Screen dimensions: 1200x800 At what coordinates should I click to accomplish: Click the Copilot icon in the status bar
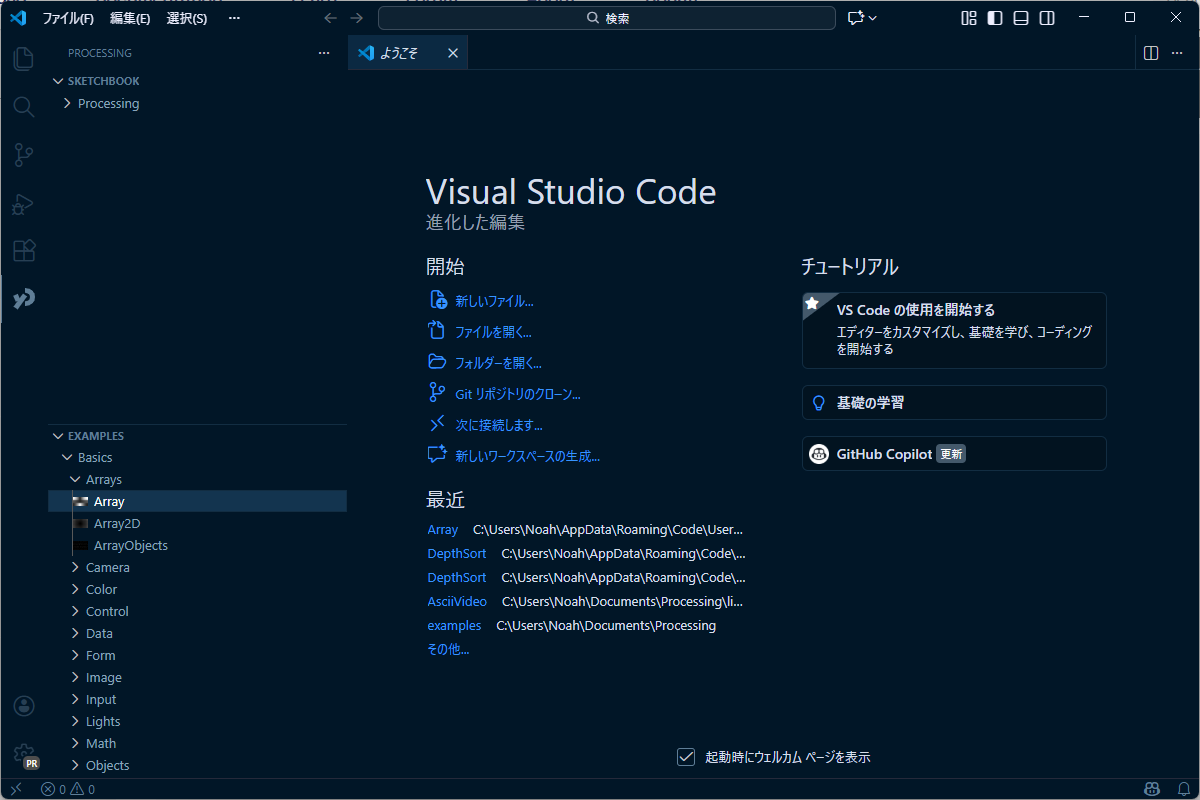pos(1152,789)
